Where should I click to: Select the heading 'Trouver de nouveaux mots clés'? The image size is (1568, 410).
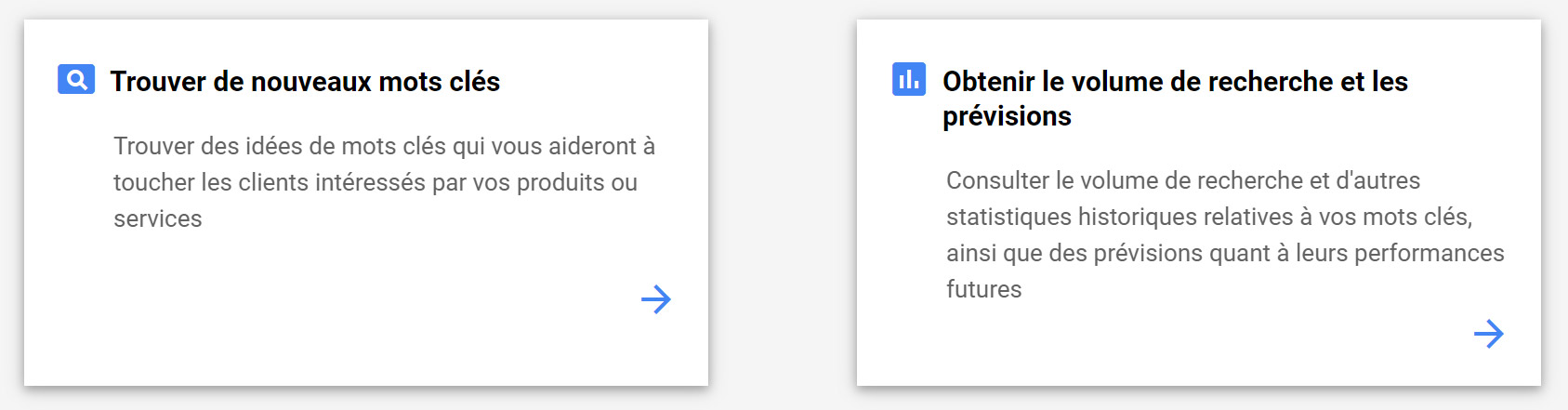click(x=305, y=82)
